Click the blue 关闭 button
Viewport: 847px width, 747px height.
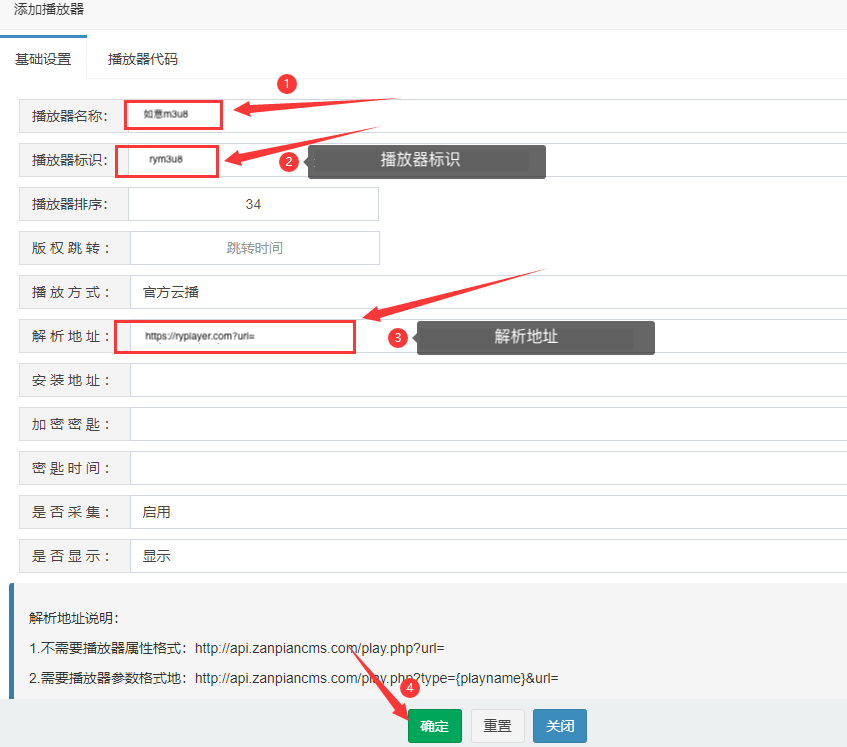click(x=559, y=726)
